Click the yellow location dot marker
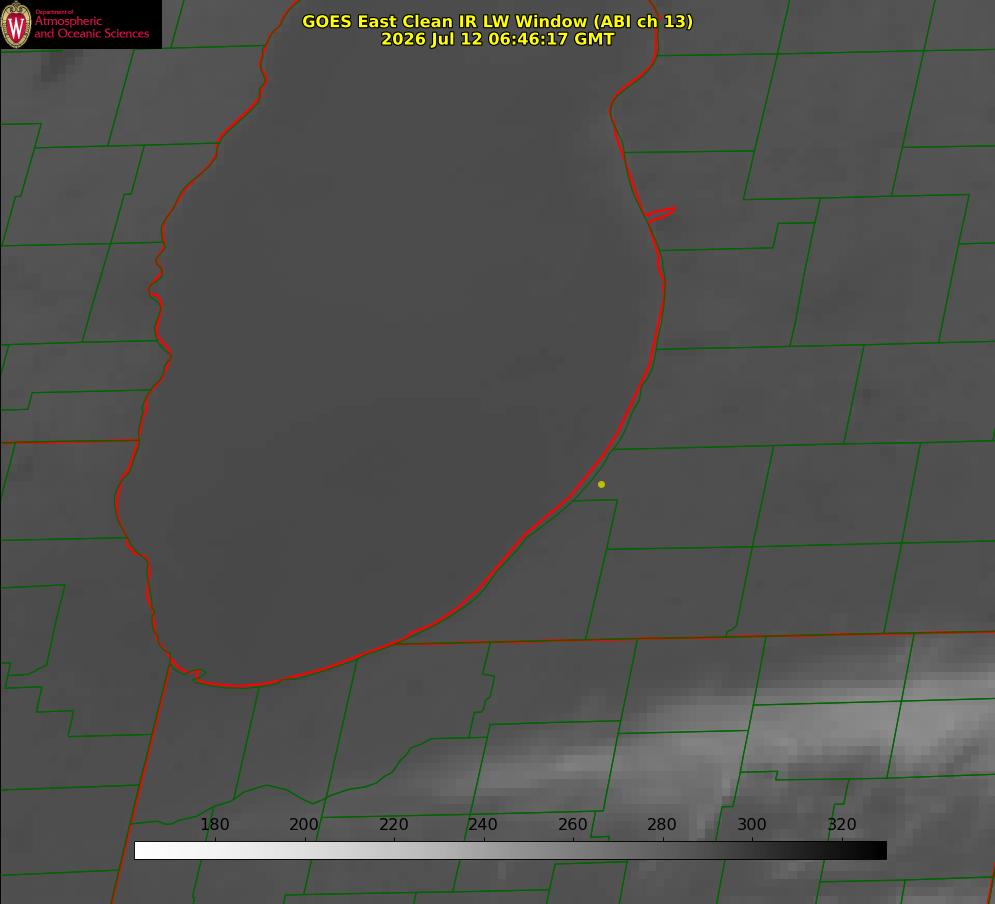The width and height of the screenshot is (995, 904). (x=602, y=484)
